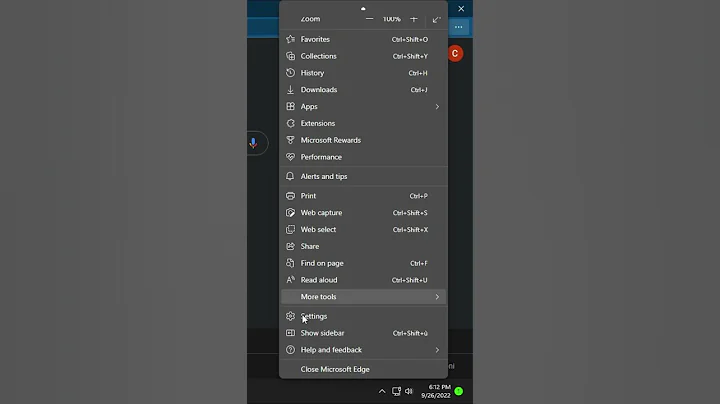Choose Web capture menu entry
The image size is (720, 404).
(363, 213)
